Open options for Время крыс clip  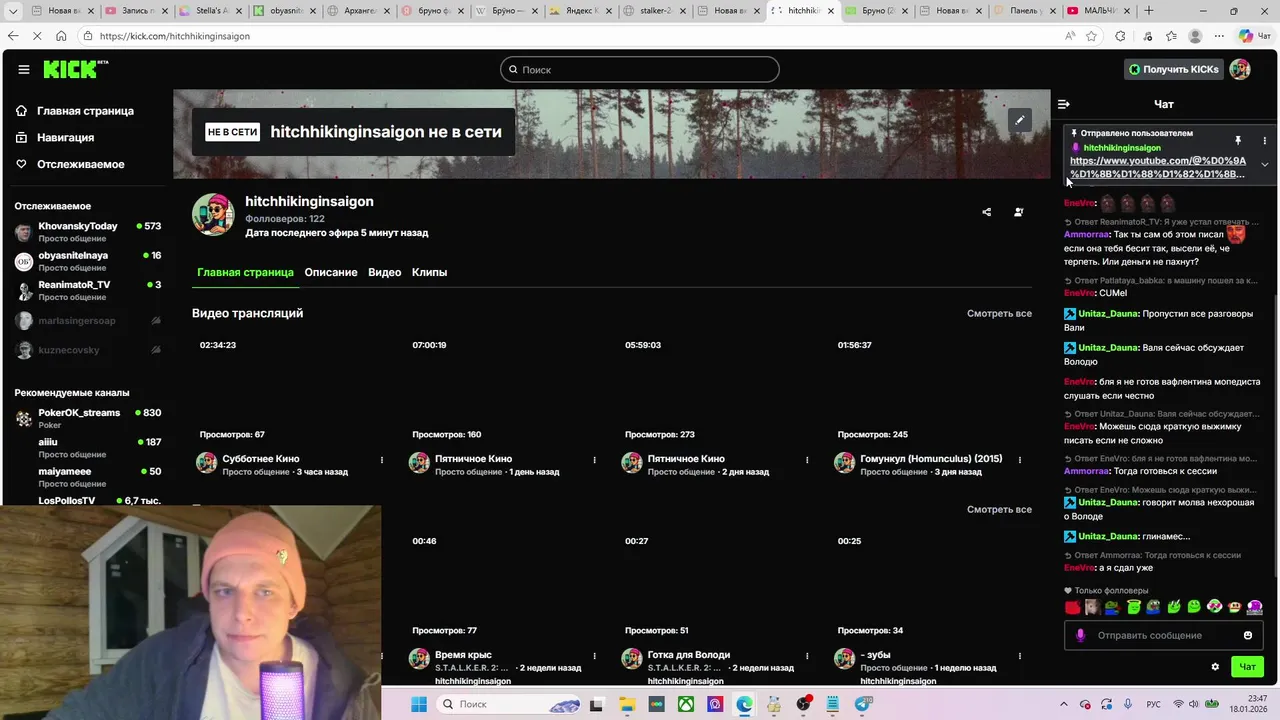click(594, 656)
